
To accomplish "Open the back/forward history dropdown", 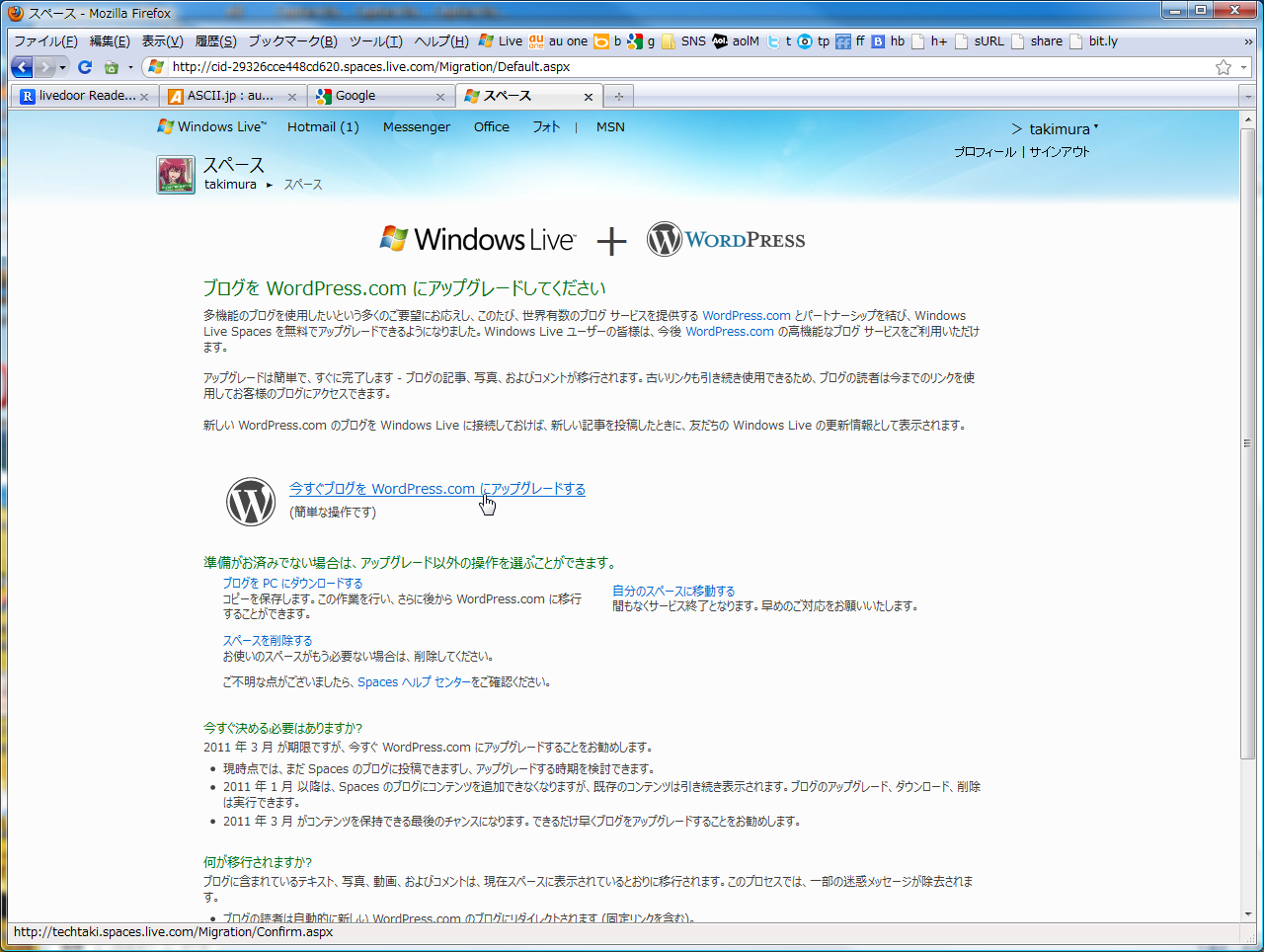I will tap(63, 67).
